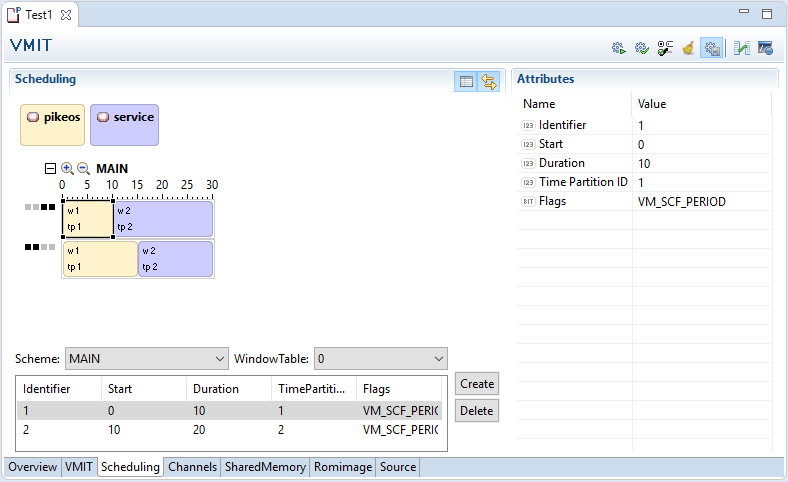Switch to the Channels tab

tap(192, 467)
